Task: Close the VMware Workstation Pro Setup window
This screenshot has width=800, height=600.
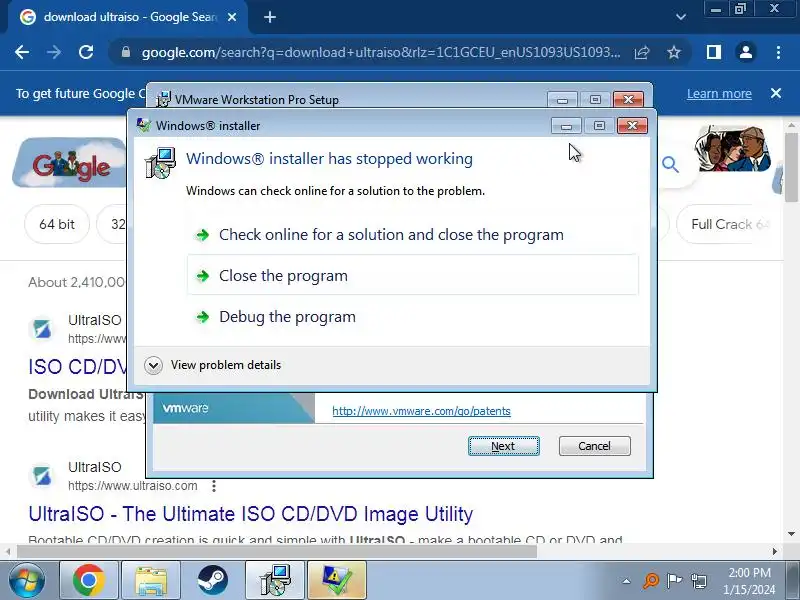Action: tap(628, 99)
